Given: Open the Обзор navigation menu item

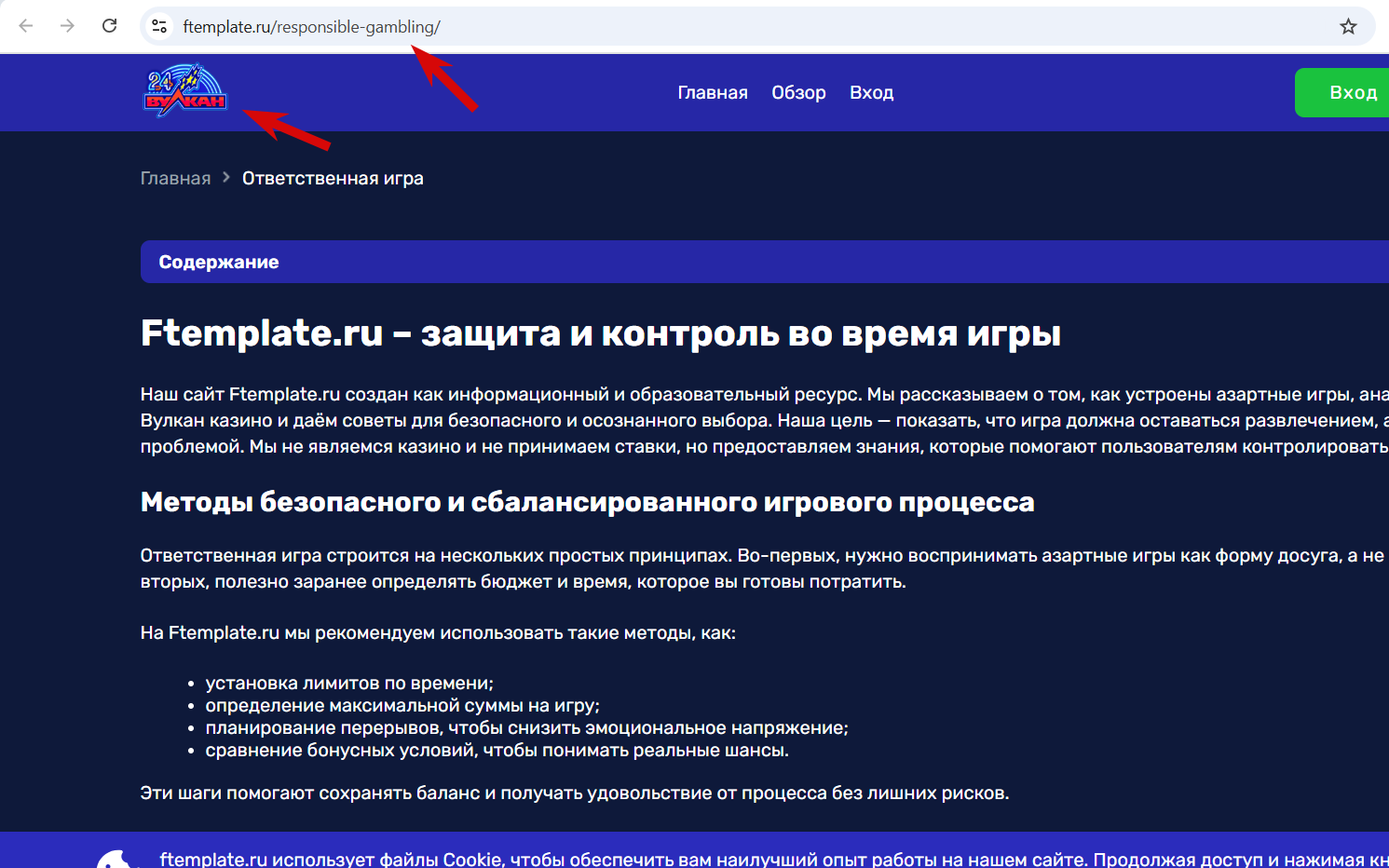Looking at the screenshot, I should coord(798,92).
